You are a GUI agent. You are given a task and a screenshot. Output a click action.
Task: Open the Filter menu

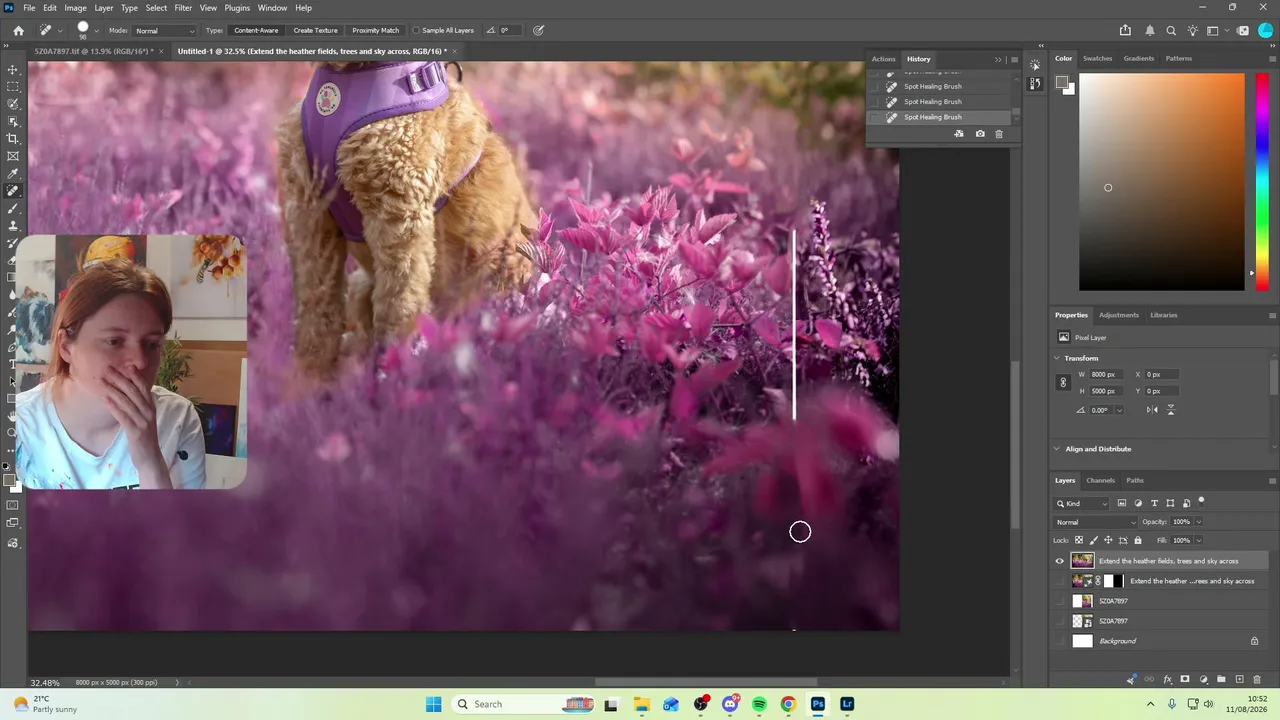point(183,8)
